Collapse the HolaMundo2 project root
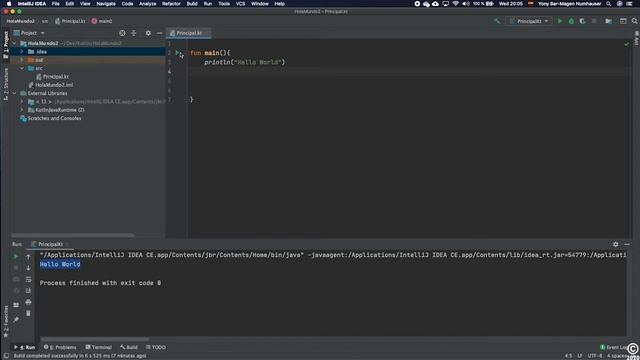 (x=15, y=43)
